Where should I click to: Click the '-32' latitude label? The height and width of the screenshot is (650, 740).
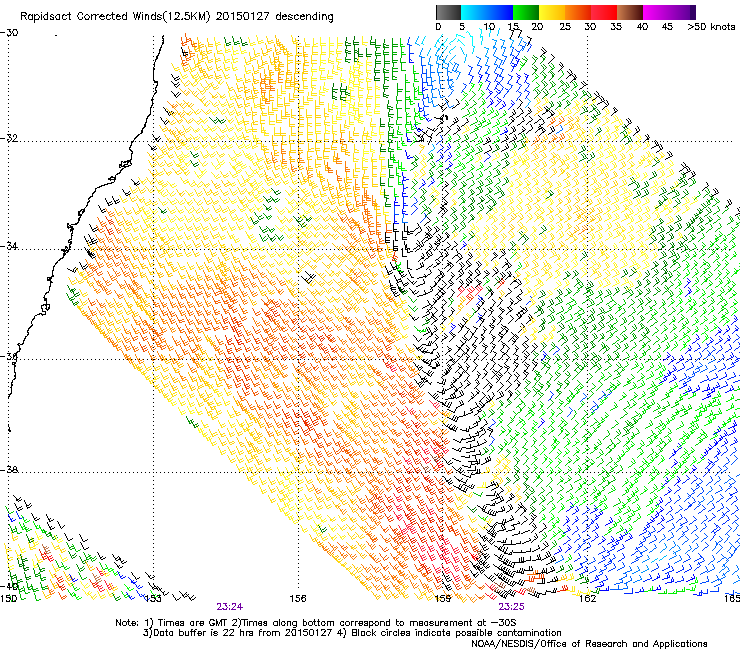9,138
